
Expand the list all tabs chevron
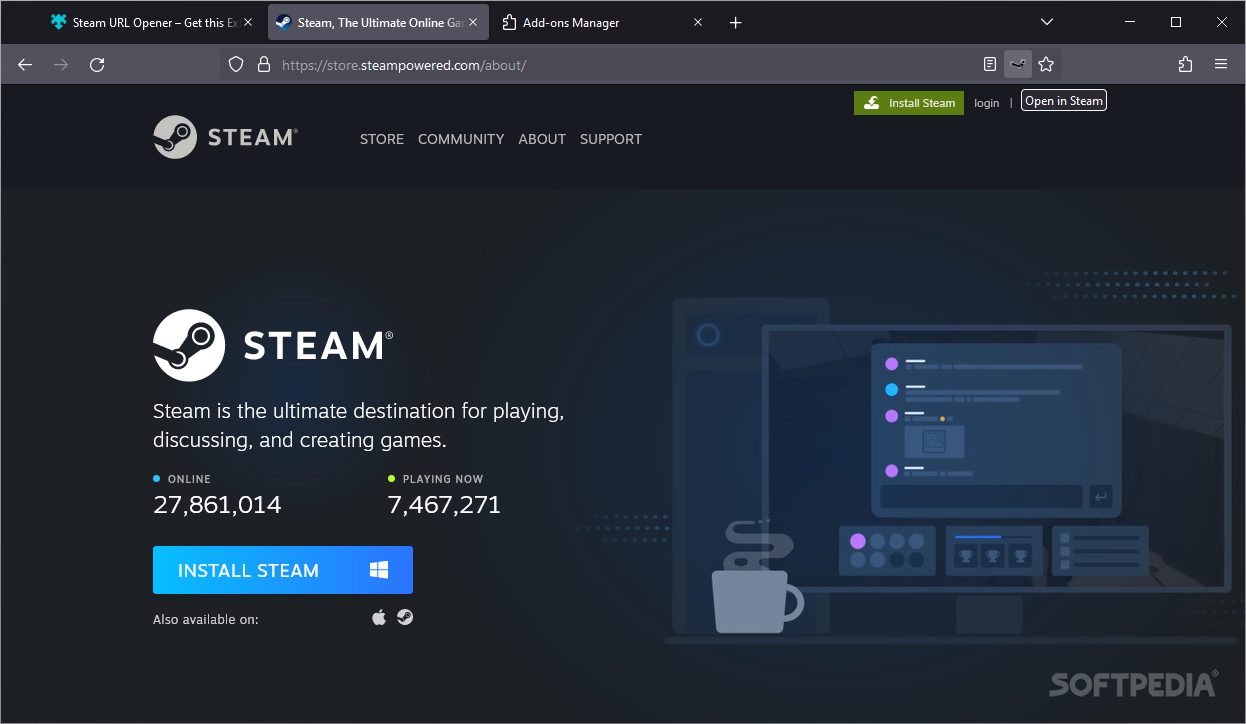[x=1047, y=22]
